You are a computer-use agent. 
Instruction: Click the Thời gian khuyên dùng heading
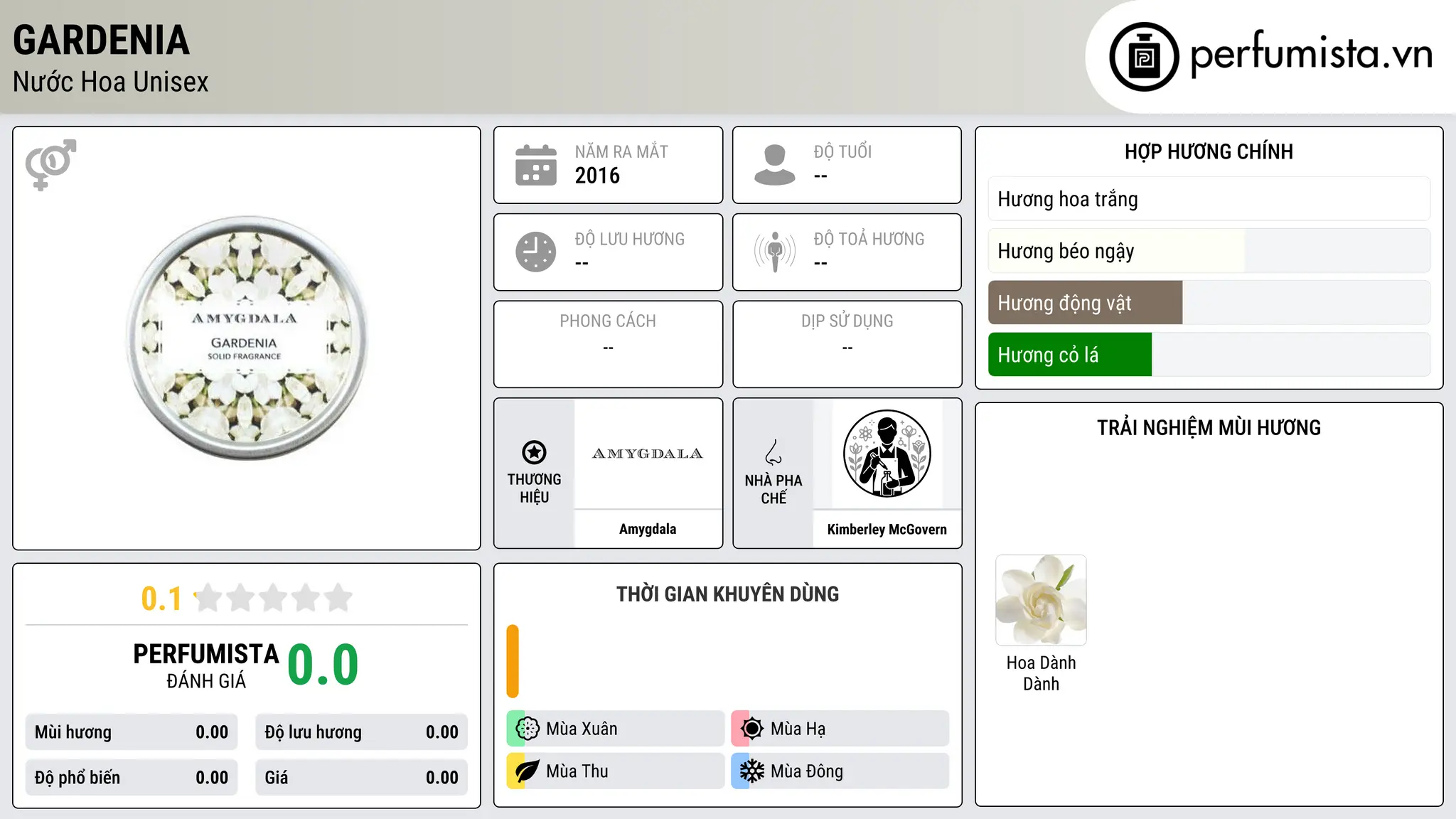pos(727,594)
